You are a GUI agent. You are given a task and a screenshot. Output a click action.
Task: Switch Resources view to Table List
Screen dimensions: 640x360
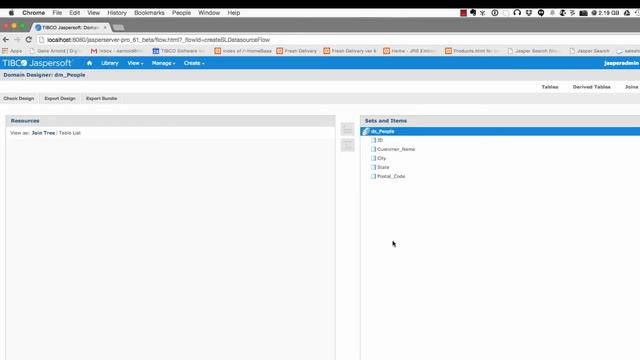tap(70, 133)
